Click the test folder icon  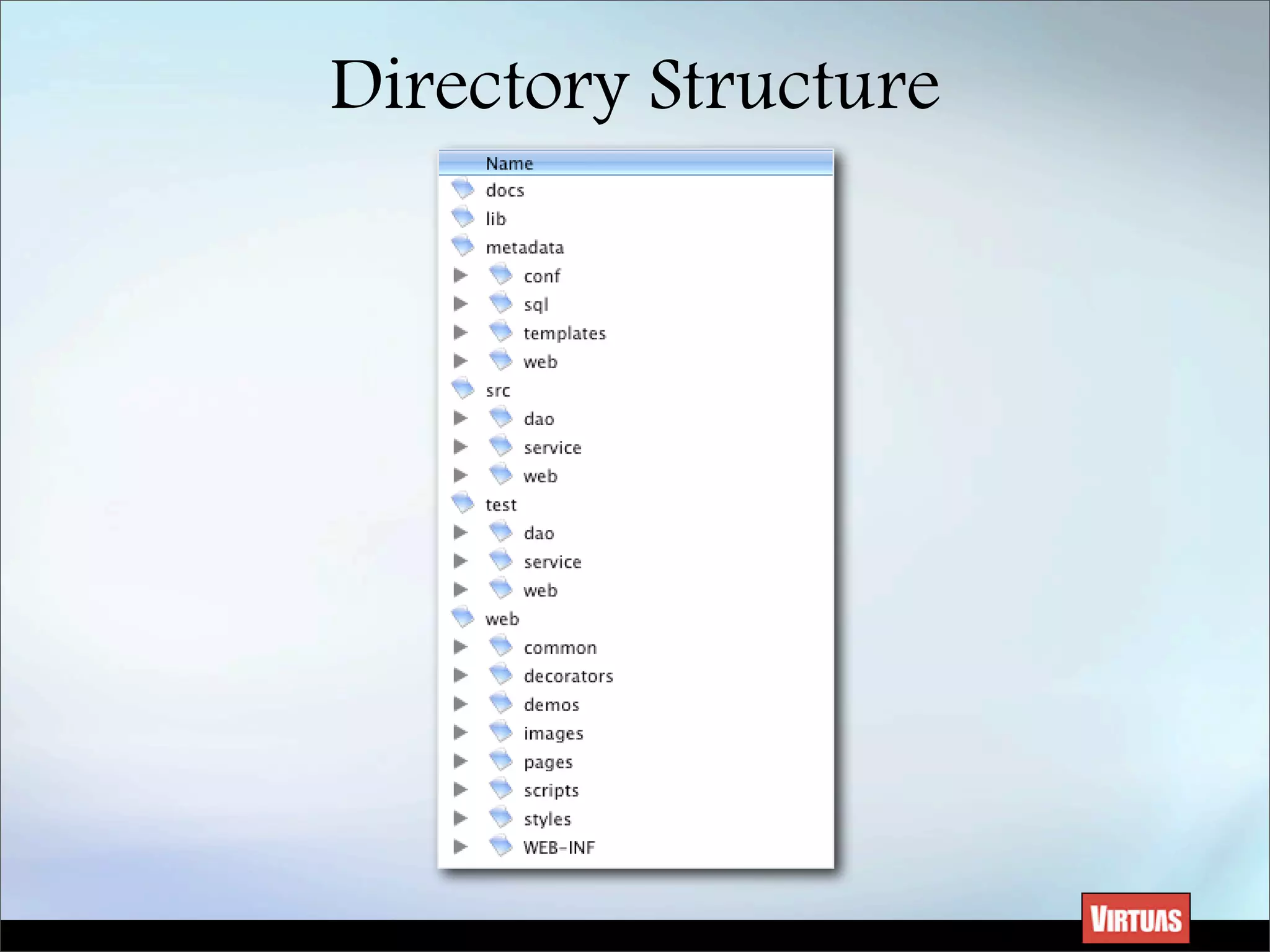[463, 503]
